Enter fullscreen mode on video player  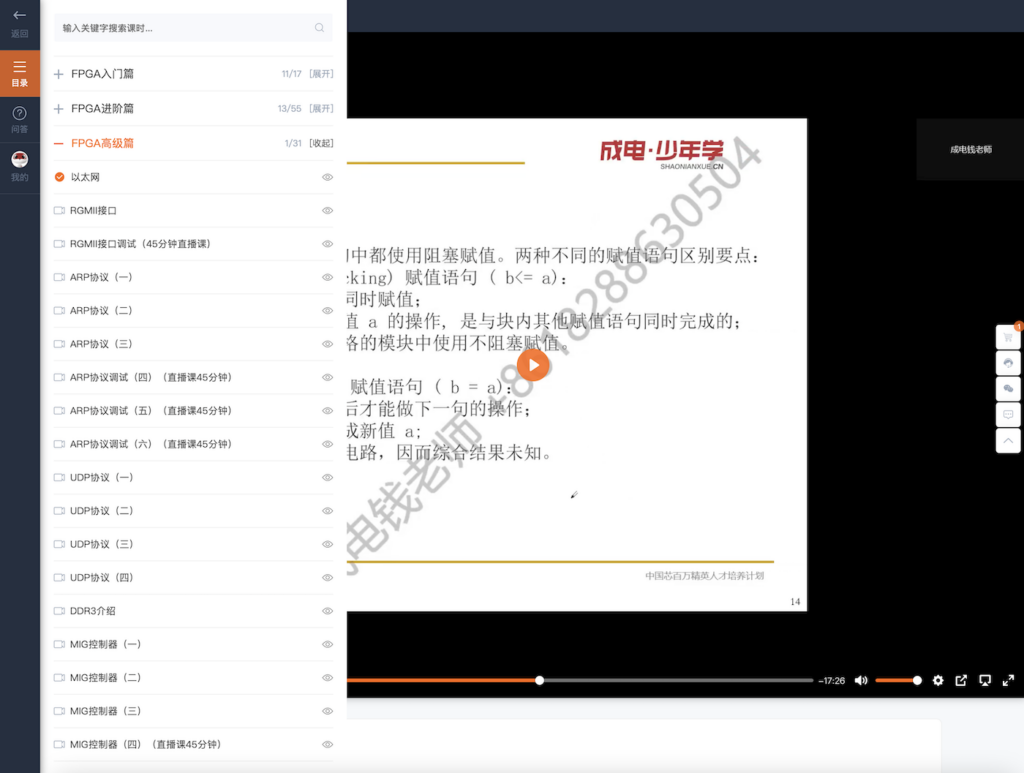pos(1008,681)
